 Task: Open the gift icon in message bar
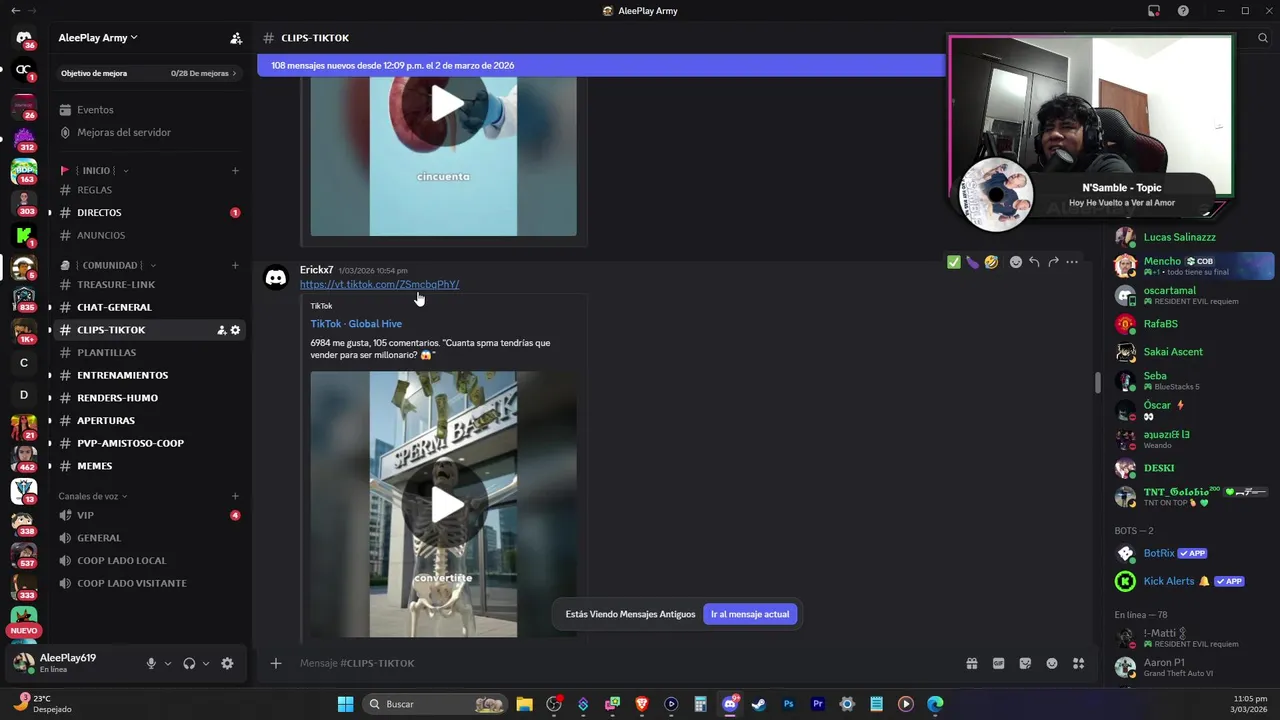click(x=971, y=663)
